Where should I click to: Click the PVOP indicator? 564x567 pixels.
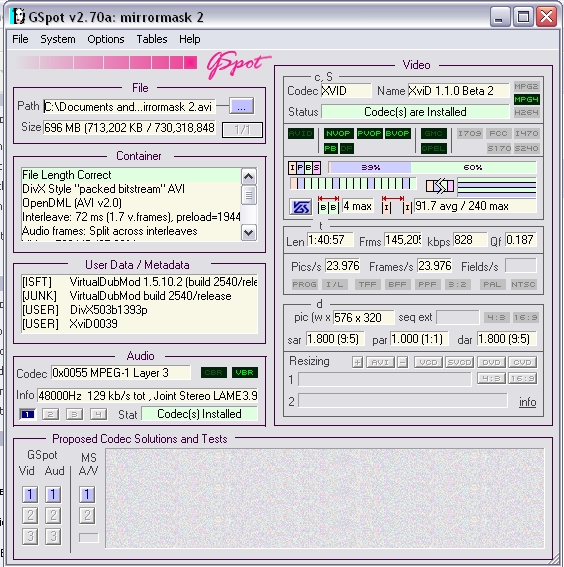coord(369,133)
